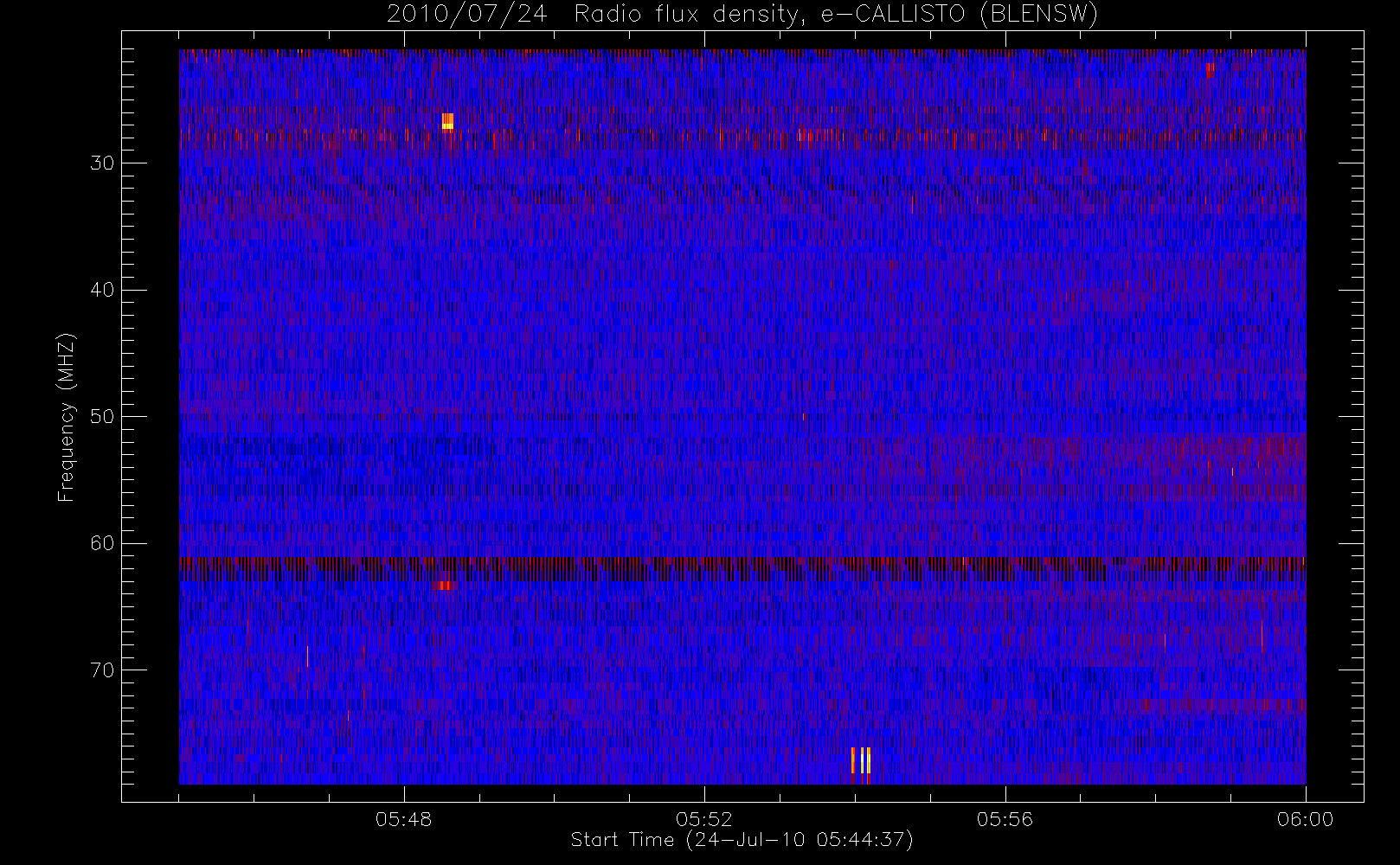
Task: Click the 06:00 time tick label
Action: point(1305,819)
